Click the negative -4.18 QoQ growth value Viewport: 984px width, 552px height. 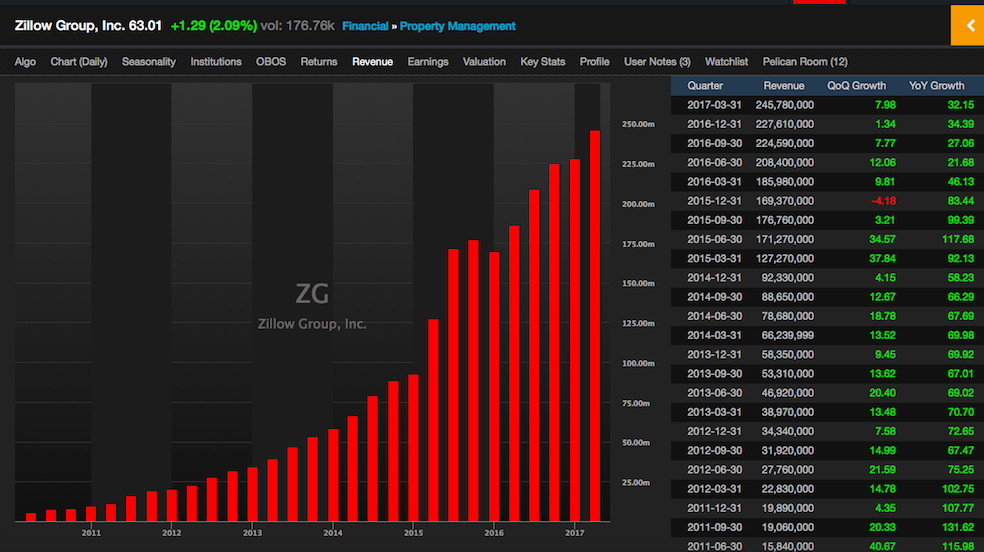click(883, 201)
